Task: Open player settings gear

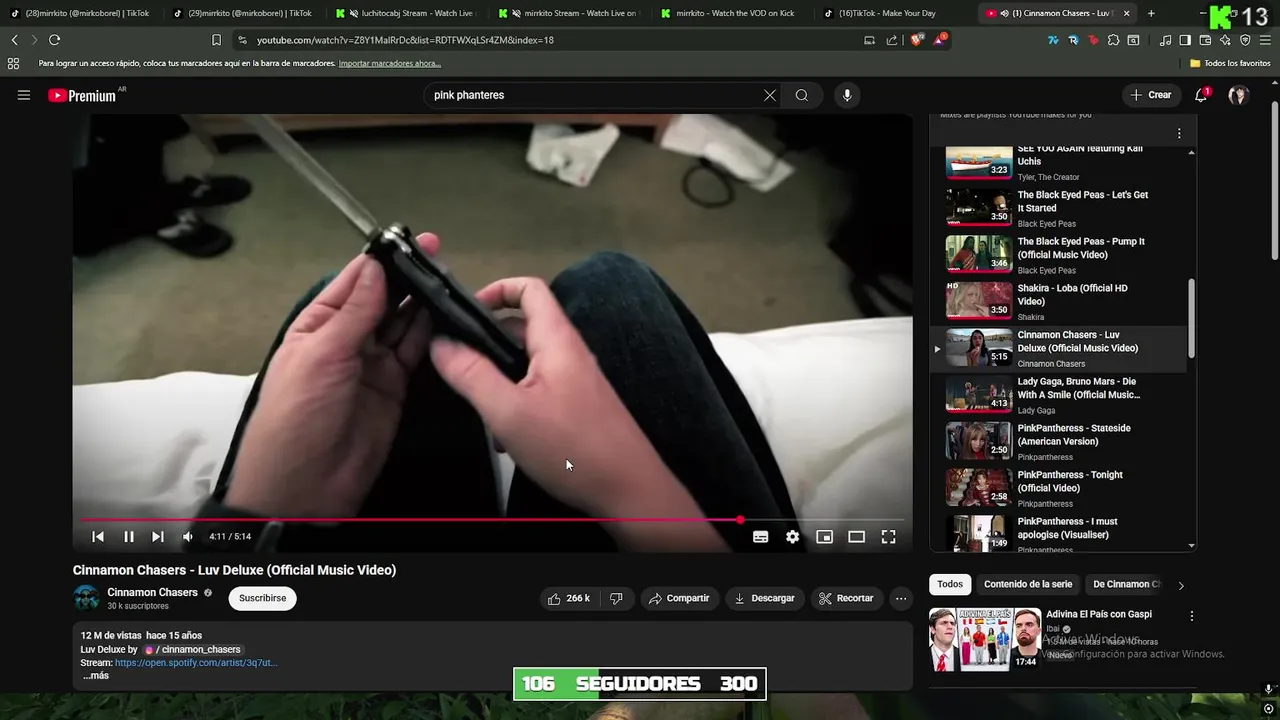Action: (793, 537)
